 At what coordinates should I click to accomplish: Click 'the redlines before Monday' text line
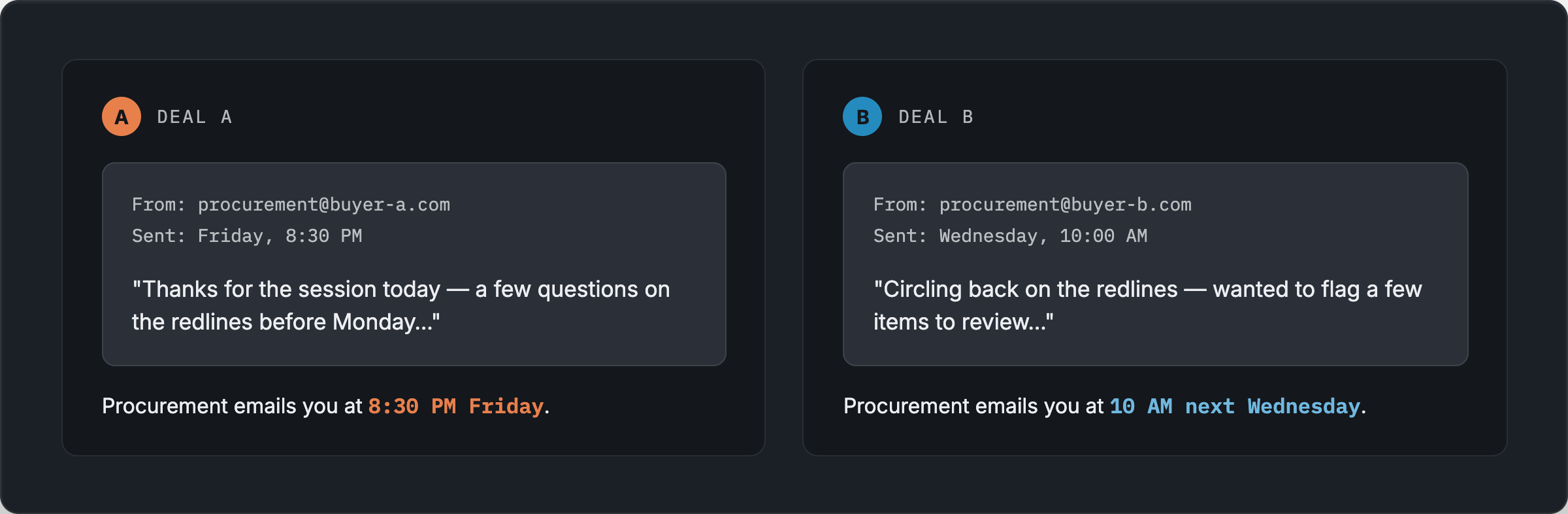point(286,322)
